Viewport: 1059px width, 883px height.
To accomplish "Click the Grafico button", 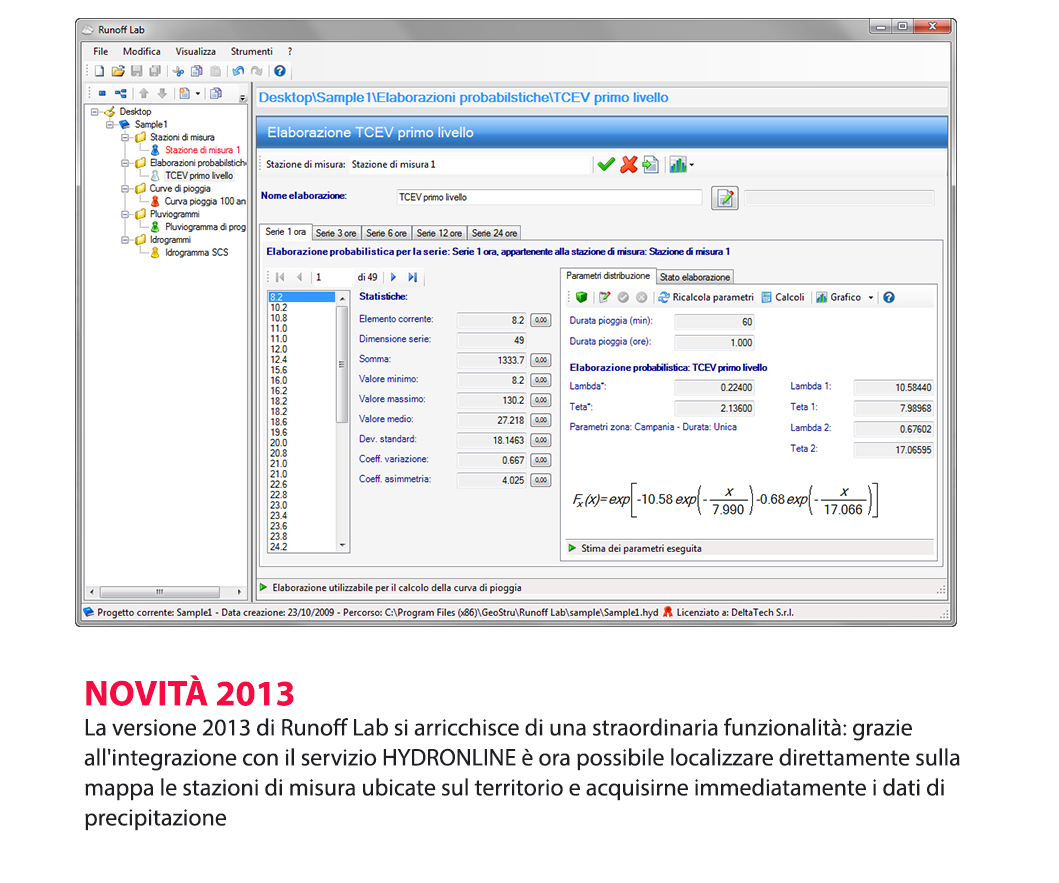I will [x=839, y=297].
